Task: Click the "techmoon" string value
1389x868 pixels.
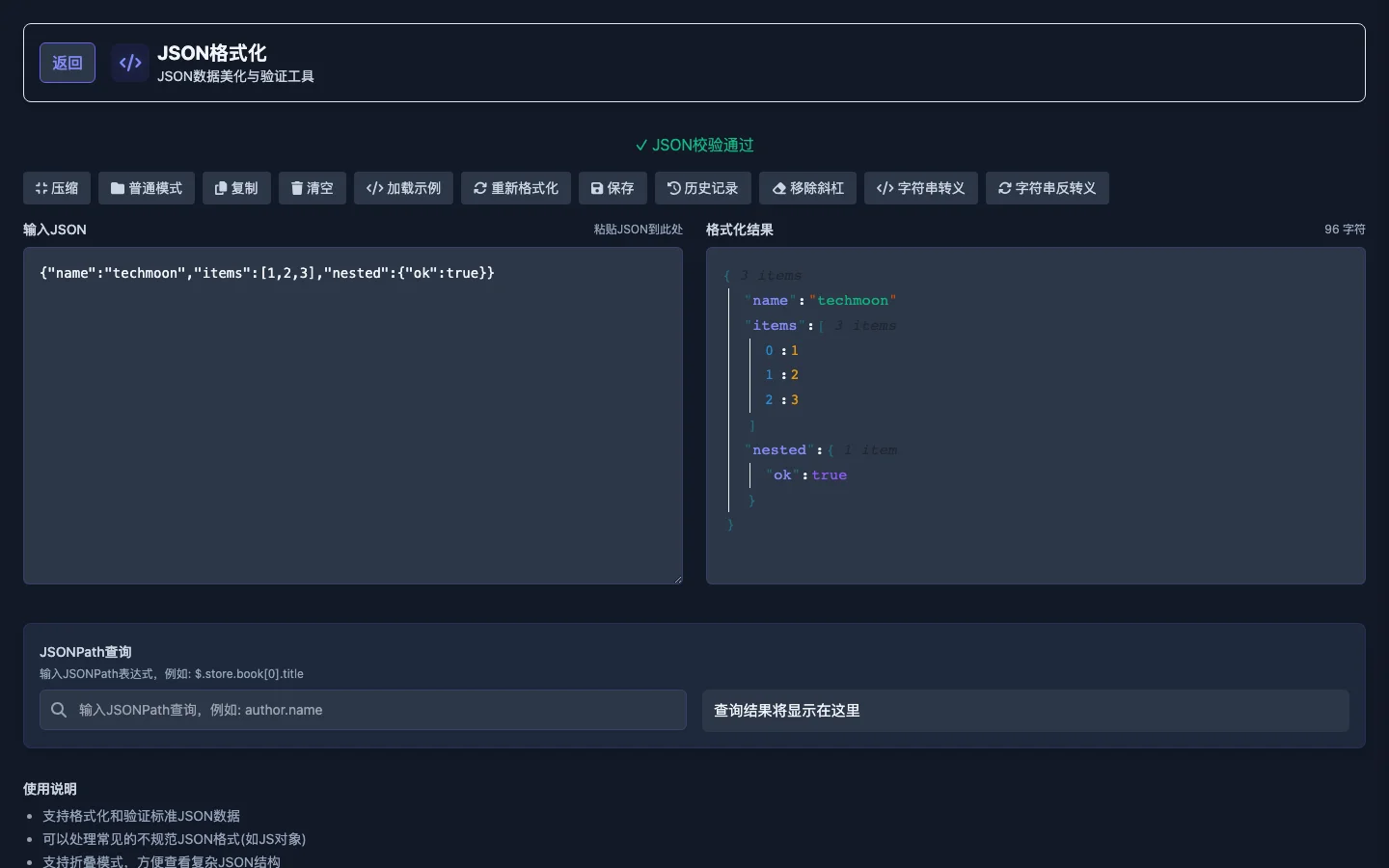Action: (853, 301)
